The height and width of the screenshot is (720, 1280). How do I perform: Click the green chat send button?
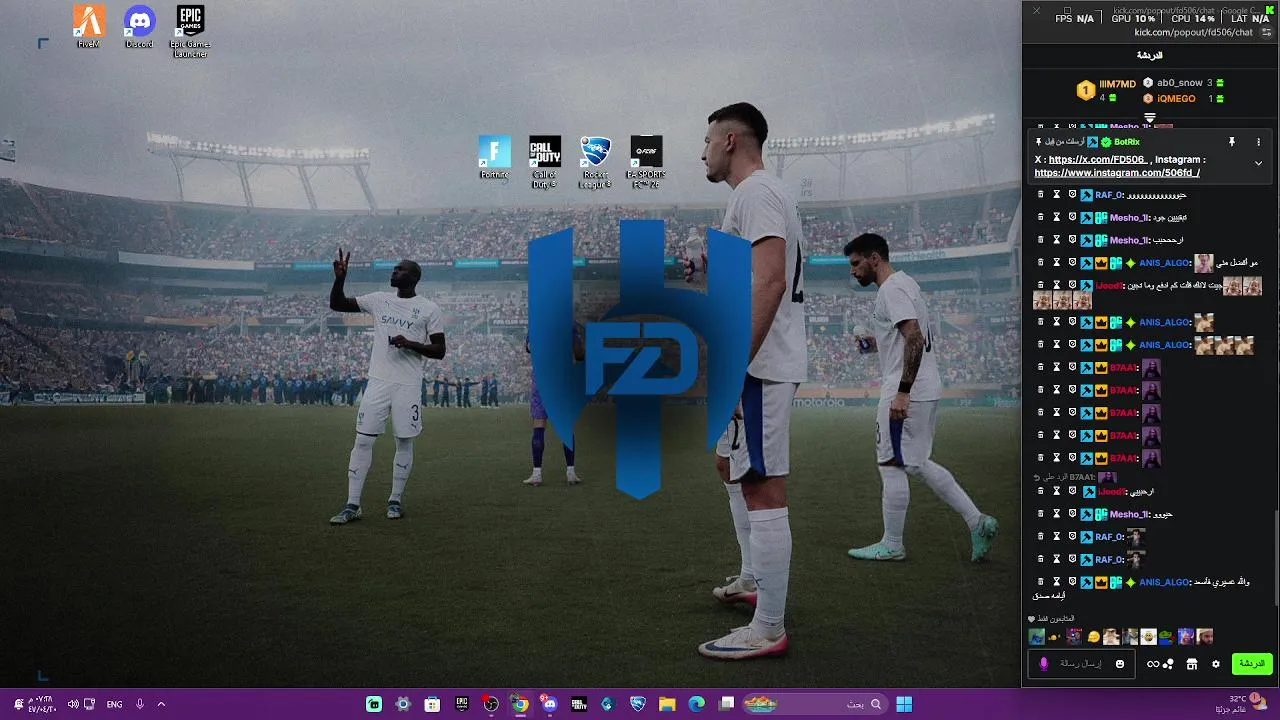[x=1251, y=664]
